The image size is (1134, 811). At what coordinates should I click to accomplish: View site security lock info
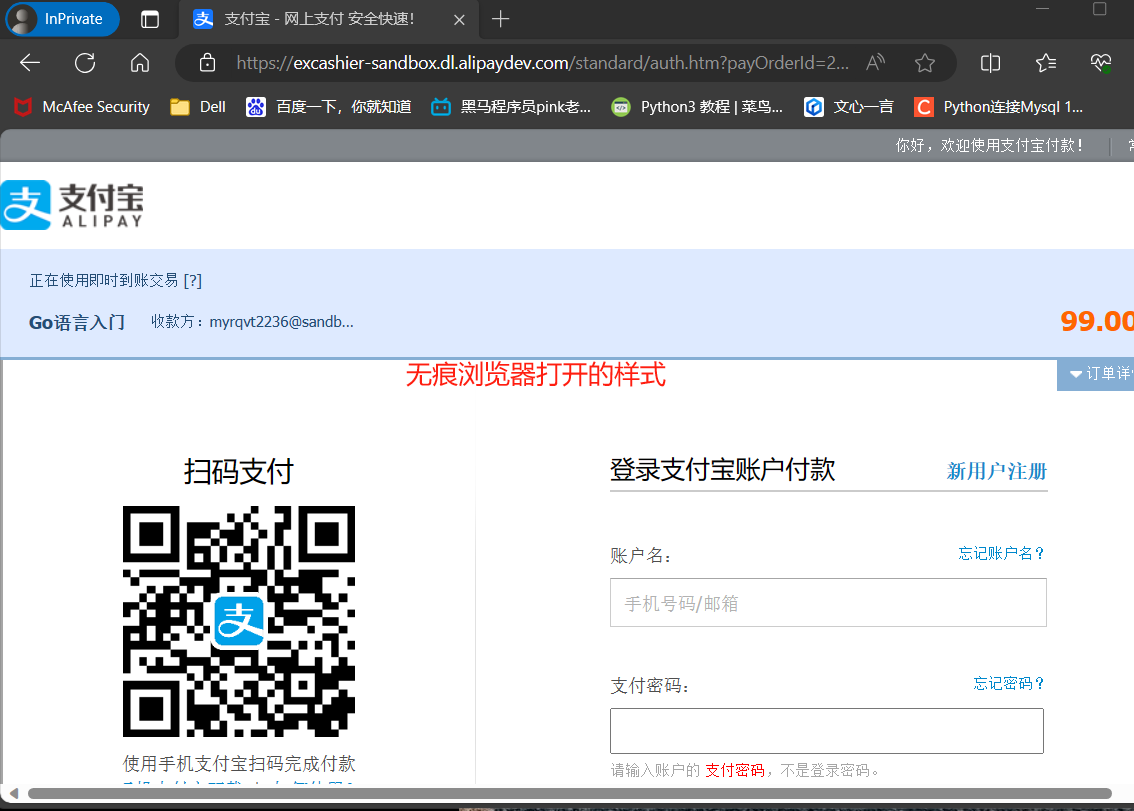click(x=208, y=63)
